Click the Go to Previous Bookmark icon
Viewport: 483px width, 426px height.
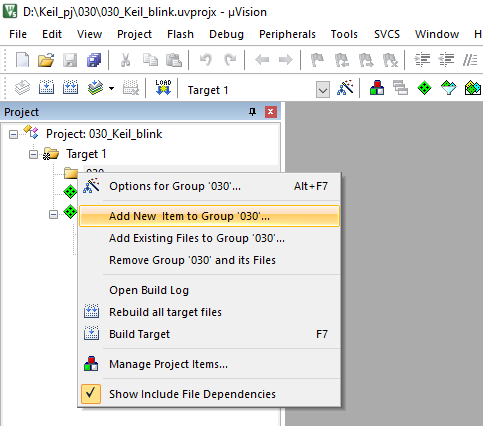342,60
